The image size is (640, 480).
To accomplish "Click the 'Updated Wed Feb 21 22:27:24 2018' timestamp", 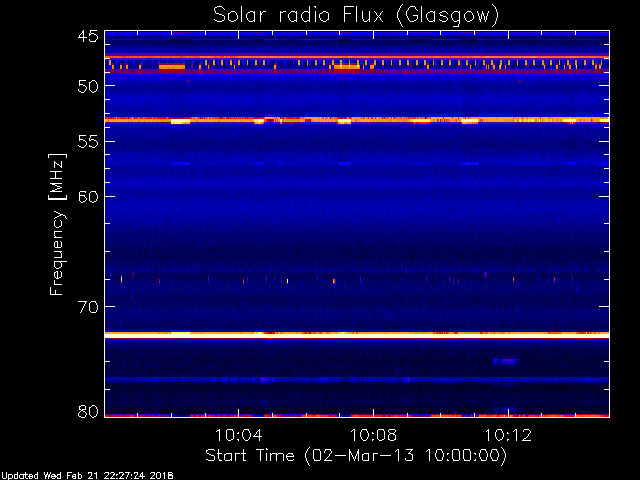I will [x=87, y=476].
